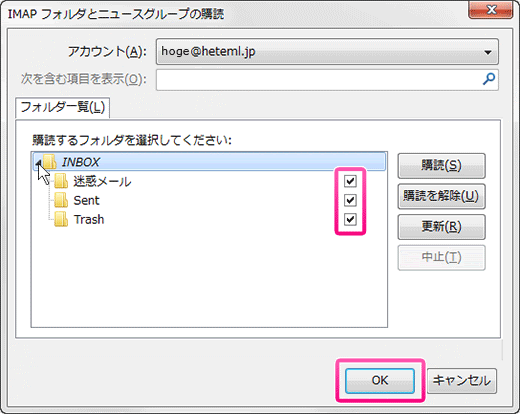Click the Trash folder icon
This screenshot has height=414, width=520.
coord(61,219)
